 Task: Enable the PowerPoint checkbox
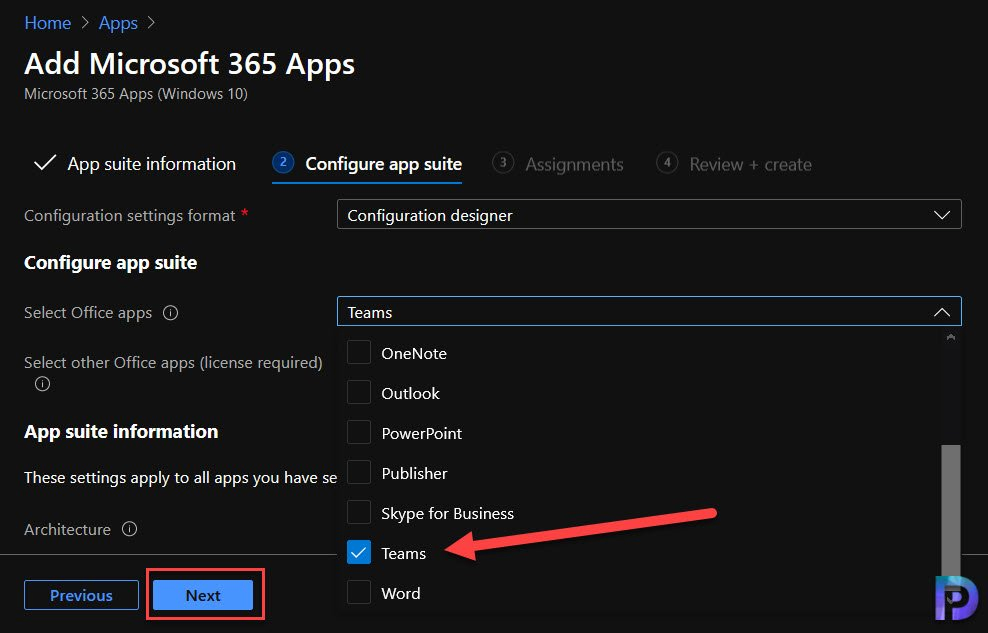359,433
